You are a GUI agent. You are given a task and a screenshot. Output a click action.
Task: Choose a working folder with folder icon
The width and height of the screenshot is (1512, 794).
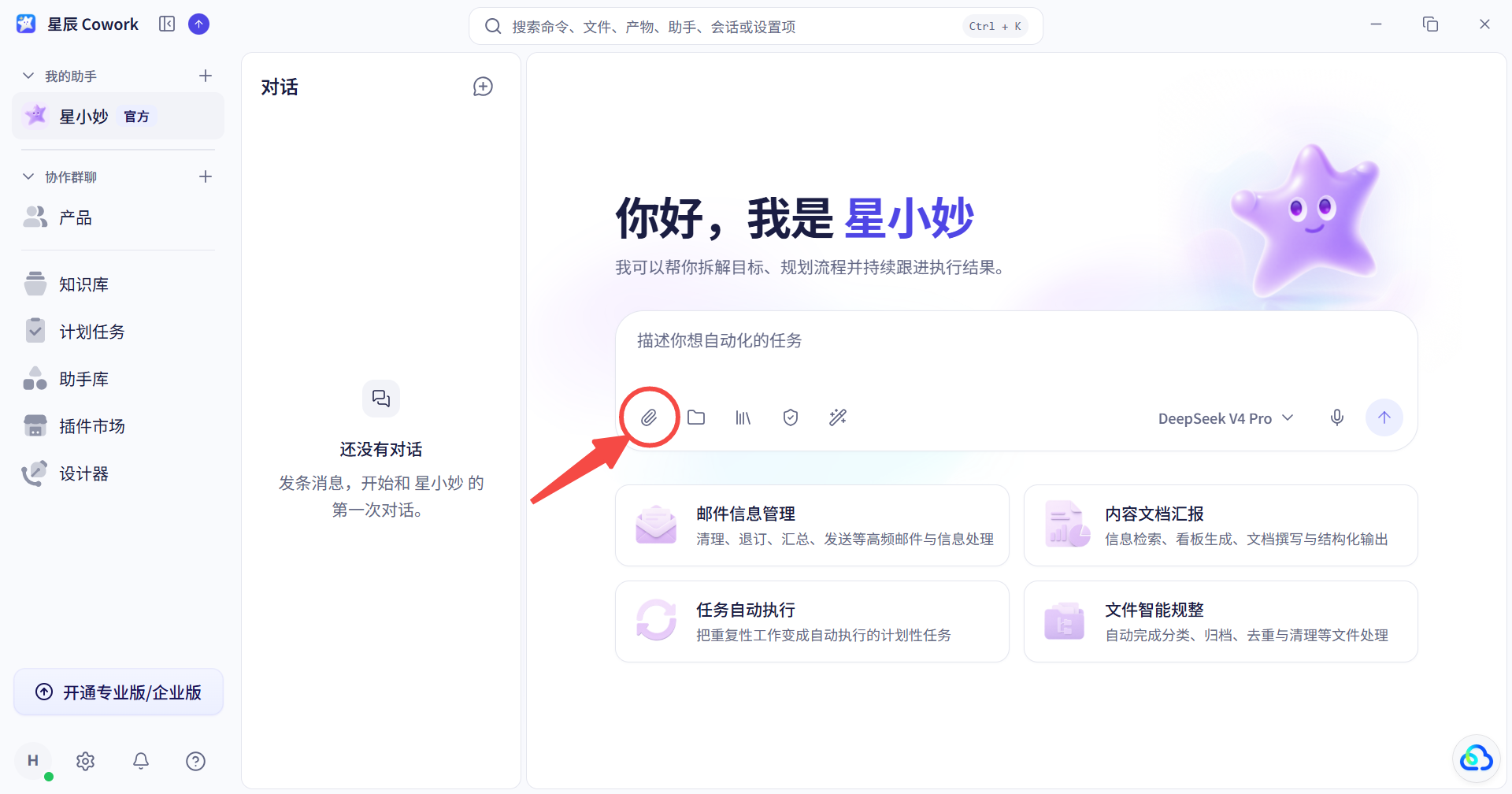(x=696, y=417)
